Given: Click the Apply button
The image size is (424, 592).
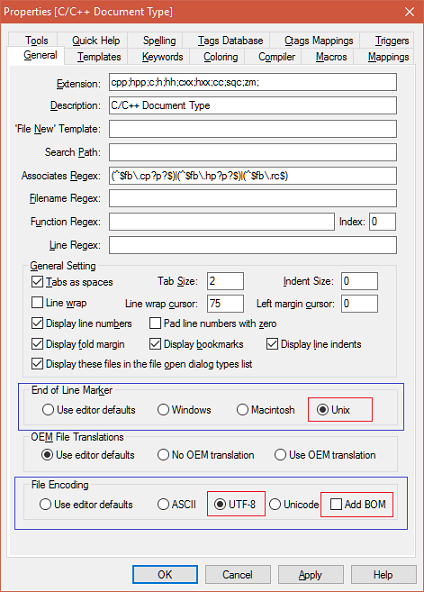Looking at the screenshot, I should click(311, 574).
